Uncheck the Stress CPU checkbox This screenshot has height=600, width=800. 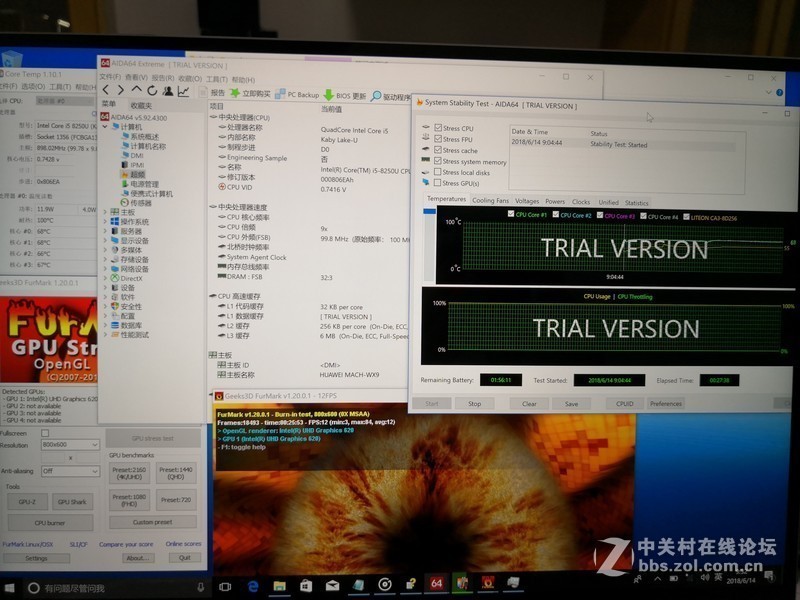pyautogui.click(x=438, y=128)
